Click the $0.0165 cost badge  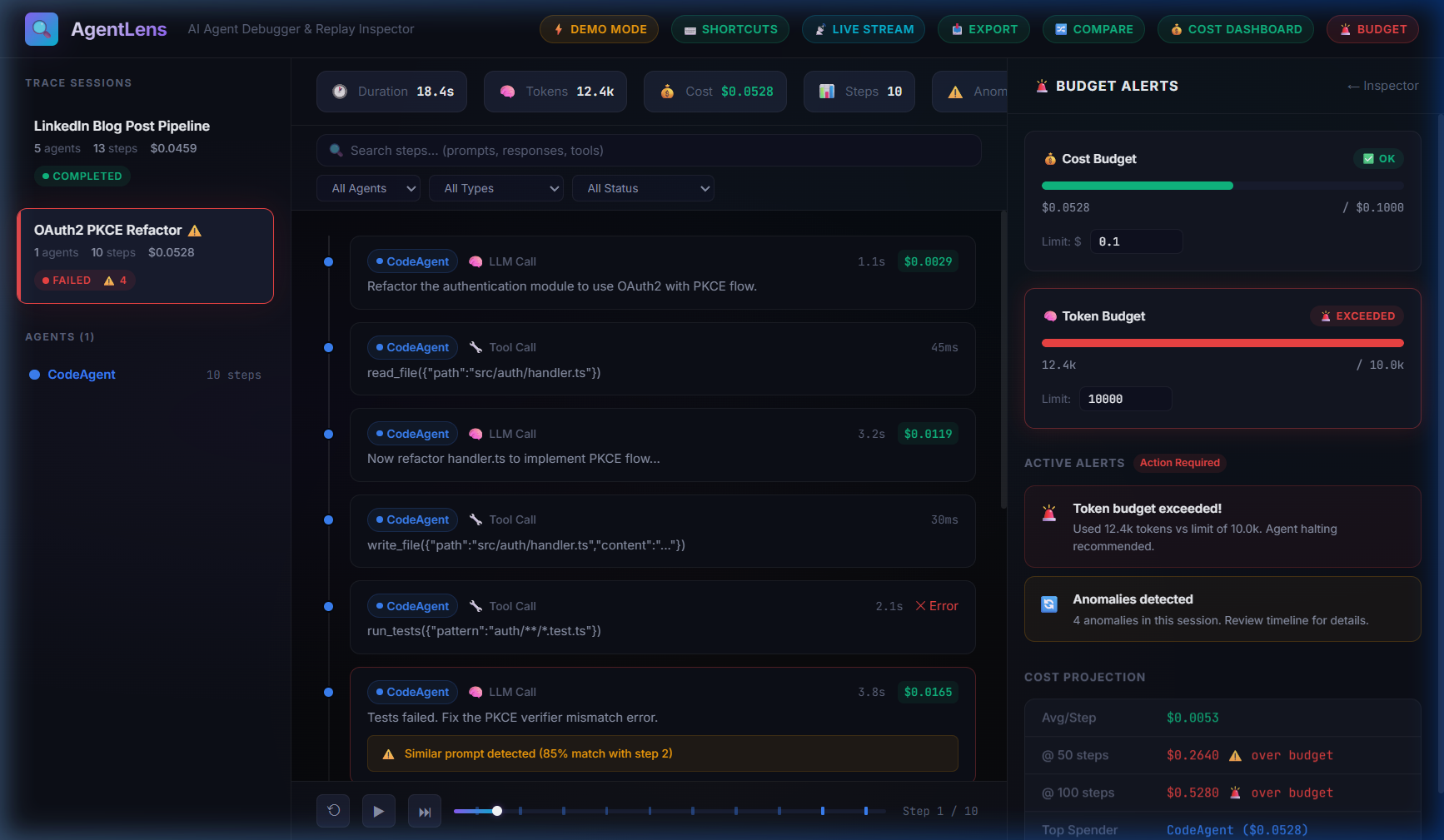[x=928, y=692]
